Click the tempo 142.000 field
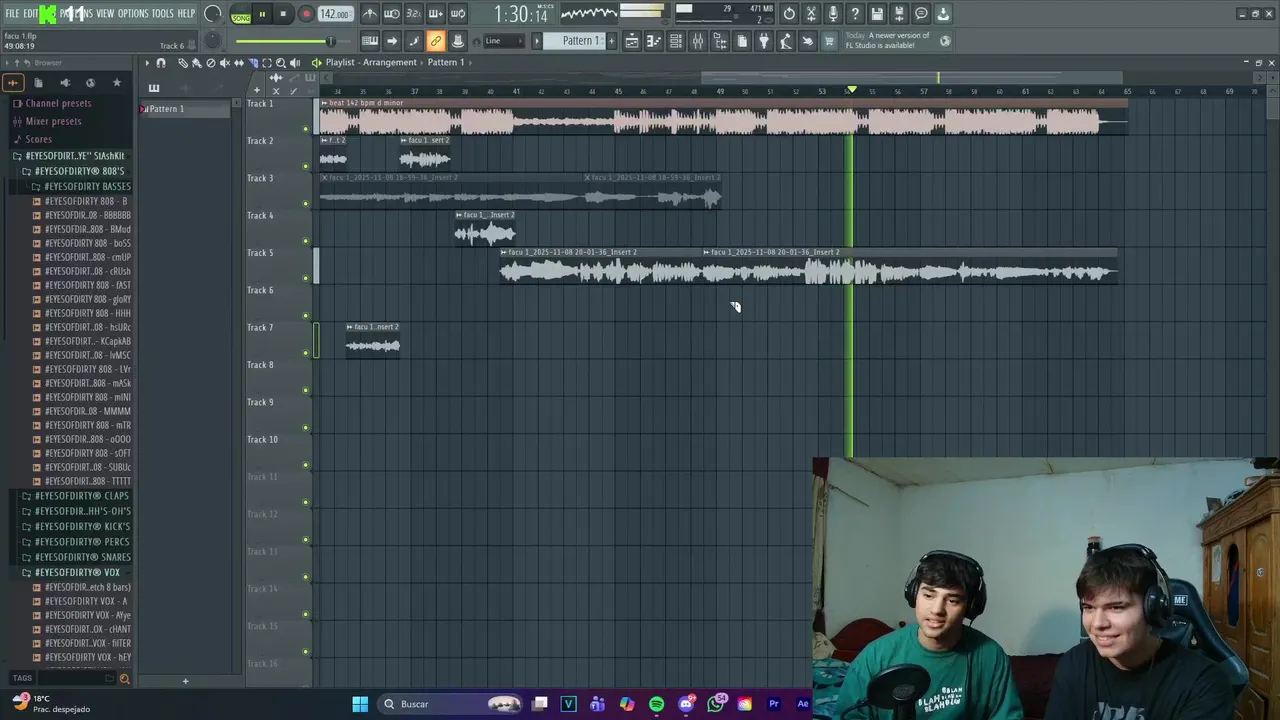Screen dimensions: 1280x720 coord(335,15)
